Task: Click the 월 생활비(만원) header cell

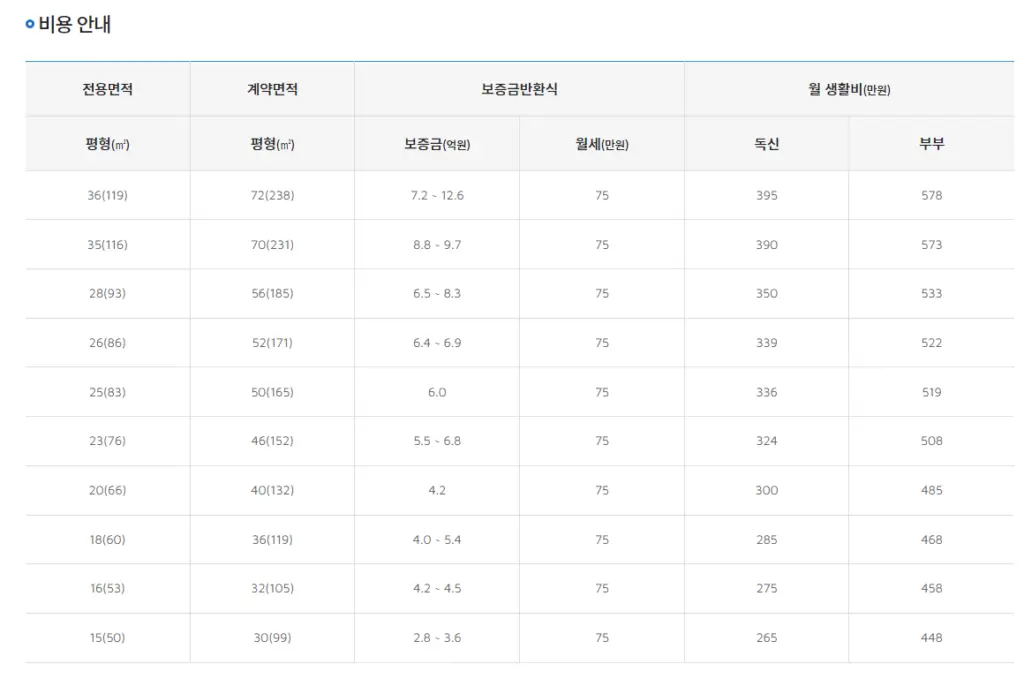Action: 849,89
